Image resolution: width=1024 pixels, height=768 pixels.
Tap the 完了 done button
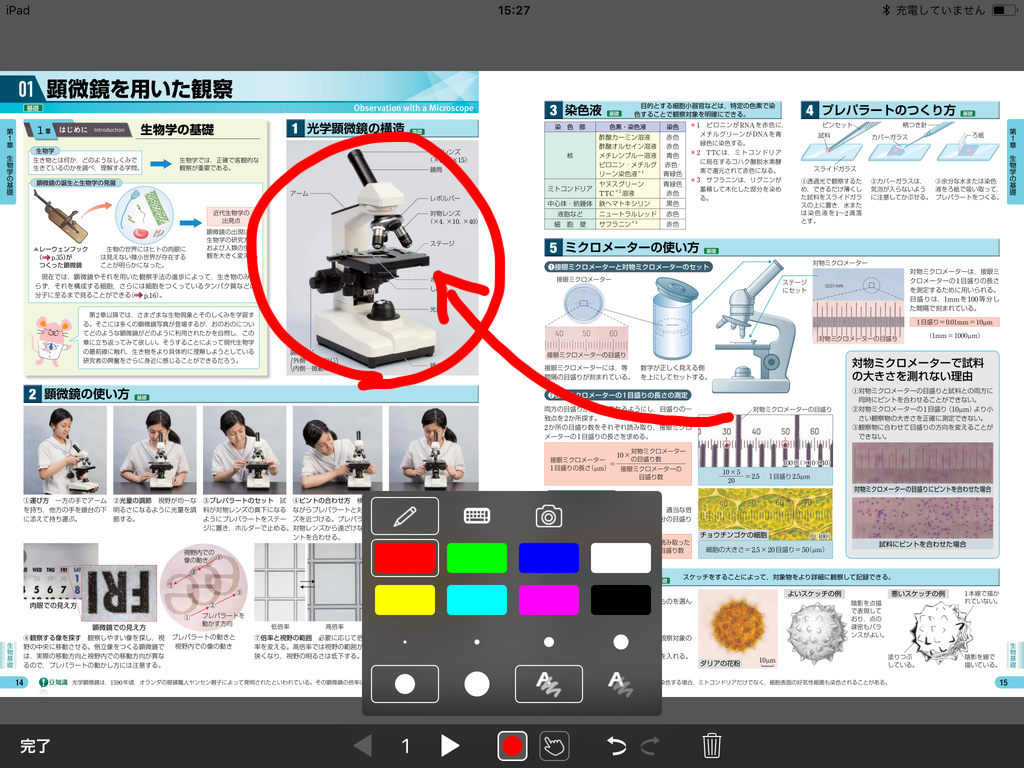pos(35,746)
